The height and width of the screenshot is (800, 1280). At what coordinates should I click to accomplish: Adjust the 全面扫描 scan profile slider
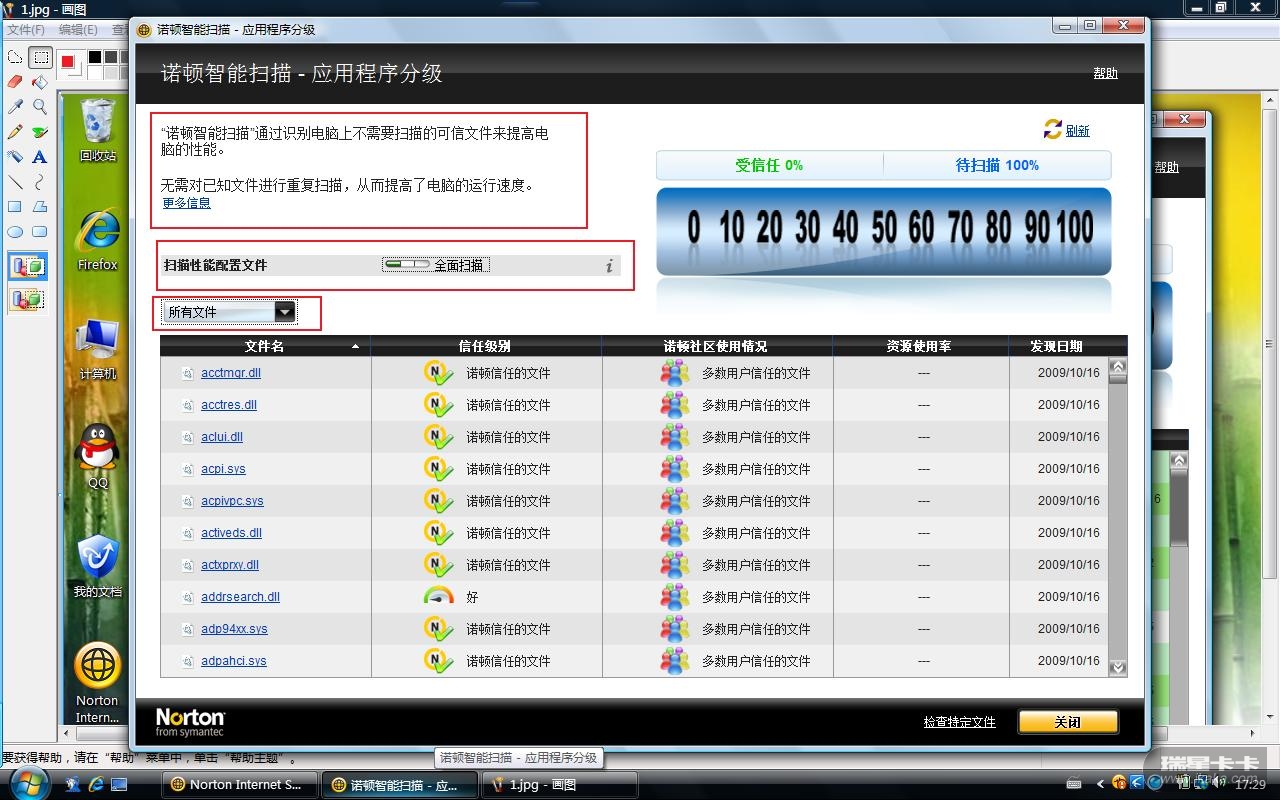407,265
